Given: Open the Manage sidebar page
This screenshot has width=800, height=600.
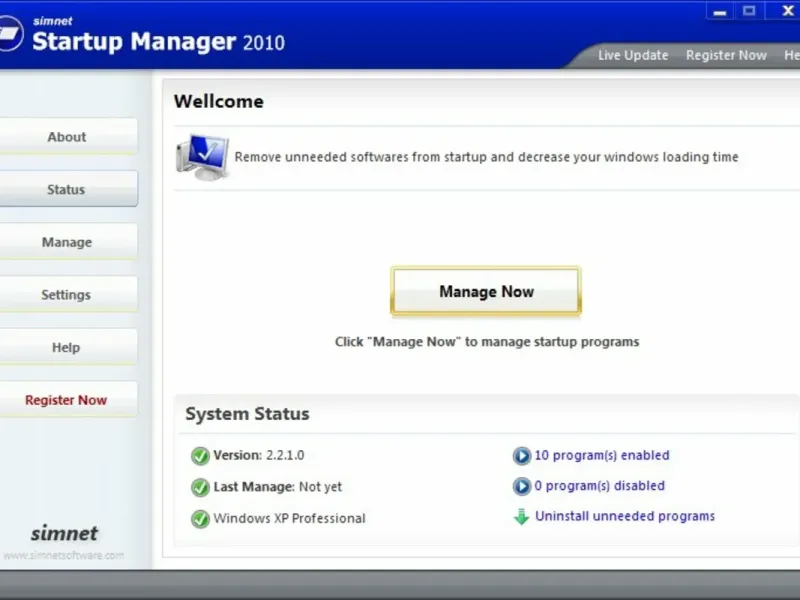Looking at the screenshot, I should point(68,242).
